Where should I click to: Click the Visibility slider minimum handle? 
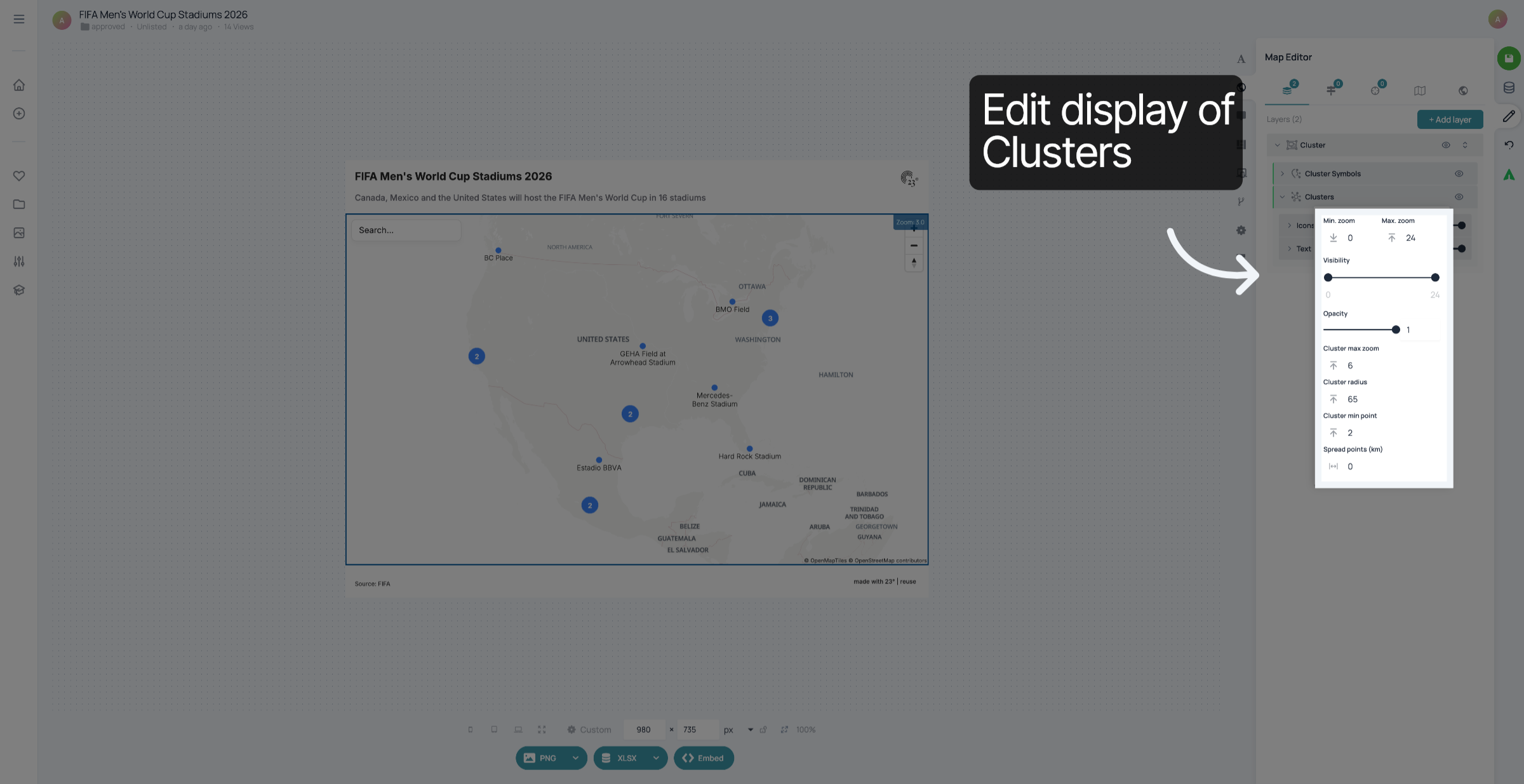(1328, 277)
